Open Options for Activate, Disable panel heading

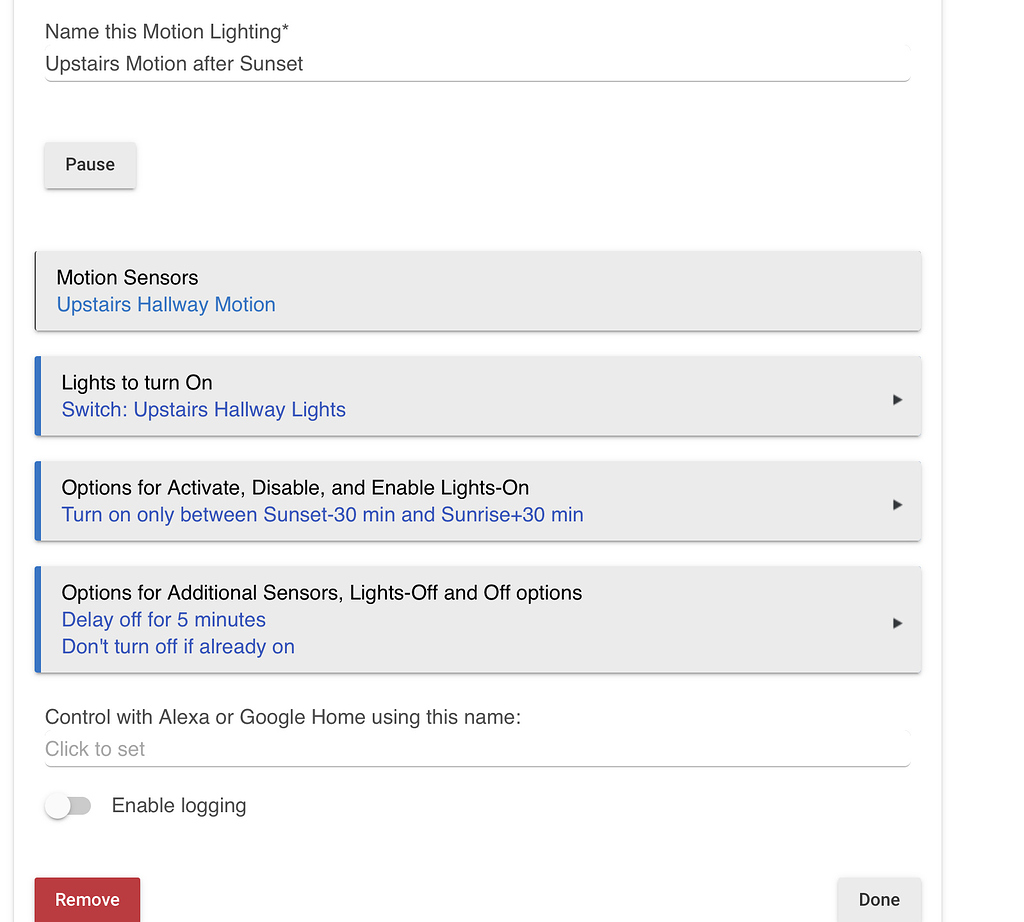point(295,488)
